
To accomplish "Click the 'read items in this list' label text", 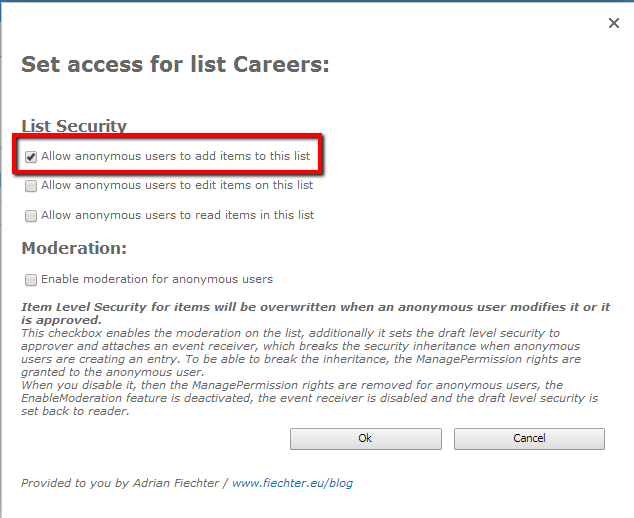I will [x=177, y=215].
